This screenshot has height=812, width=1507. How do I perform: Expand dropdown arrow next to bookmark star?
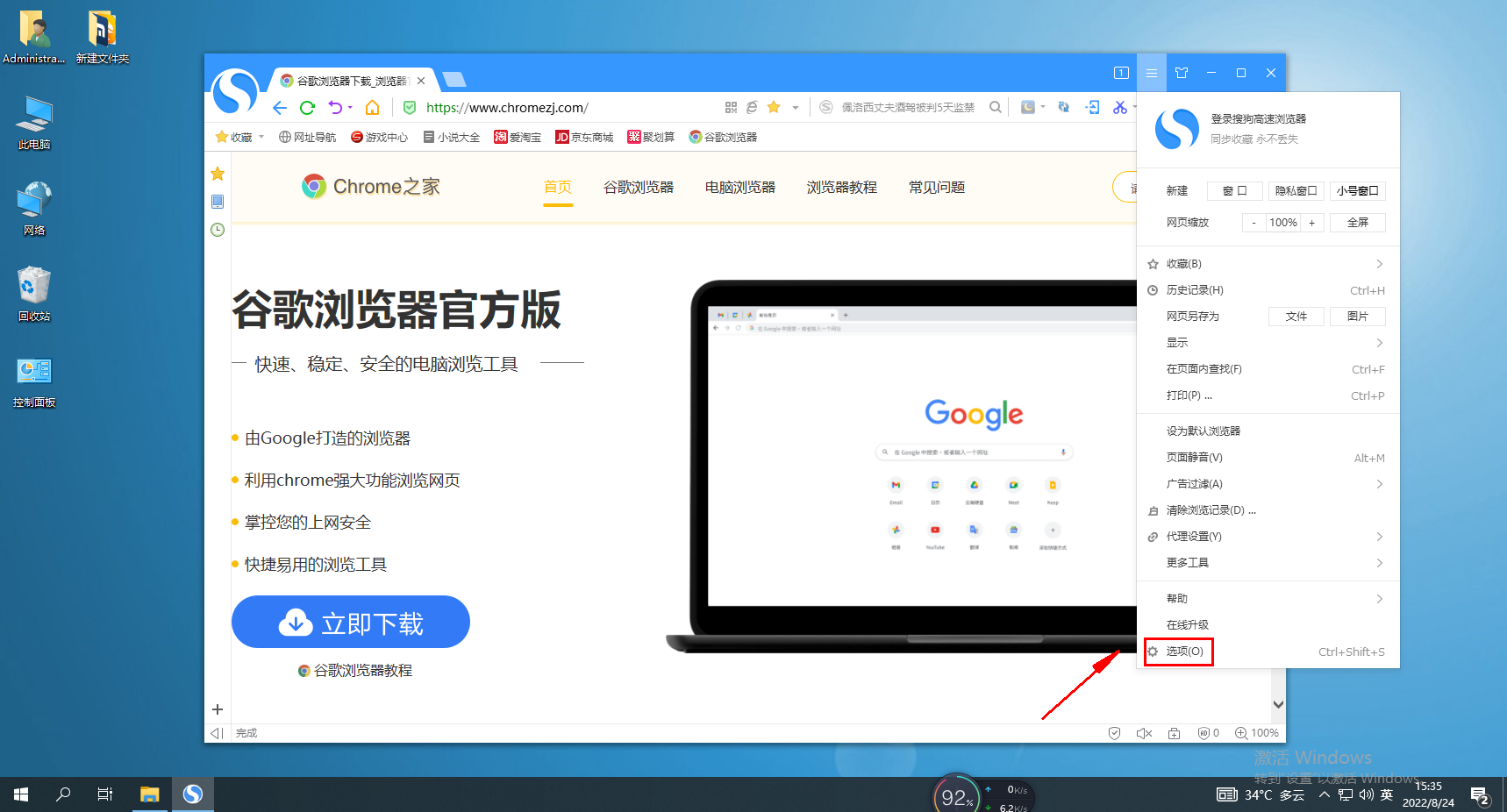point(796,108)
